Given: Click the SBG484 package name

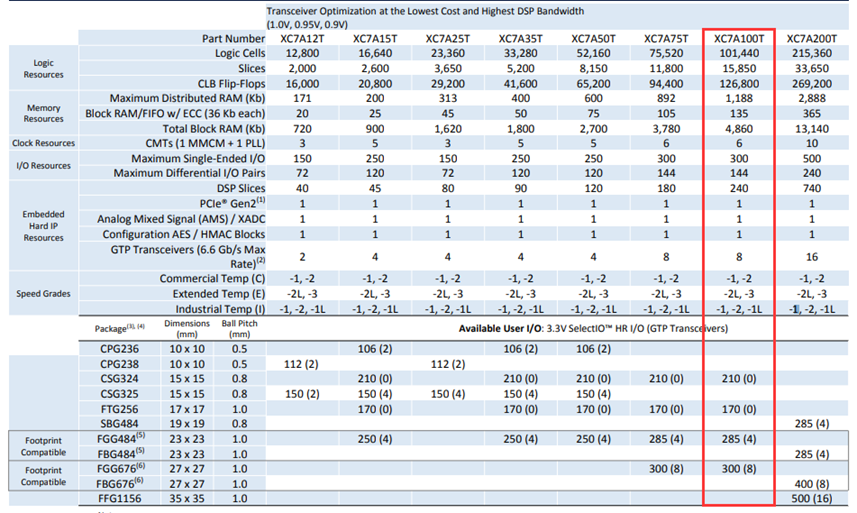Looking at the screenshot, I should click(119, 424).
